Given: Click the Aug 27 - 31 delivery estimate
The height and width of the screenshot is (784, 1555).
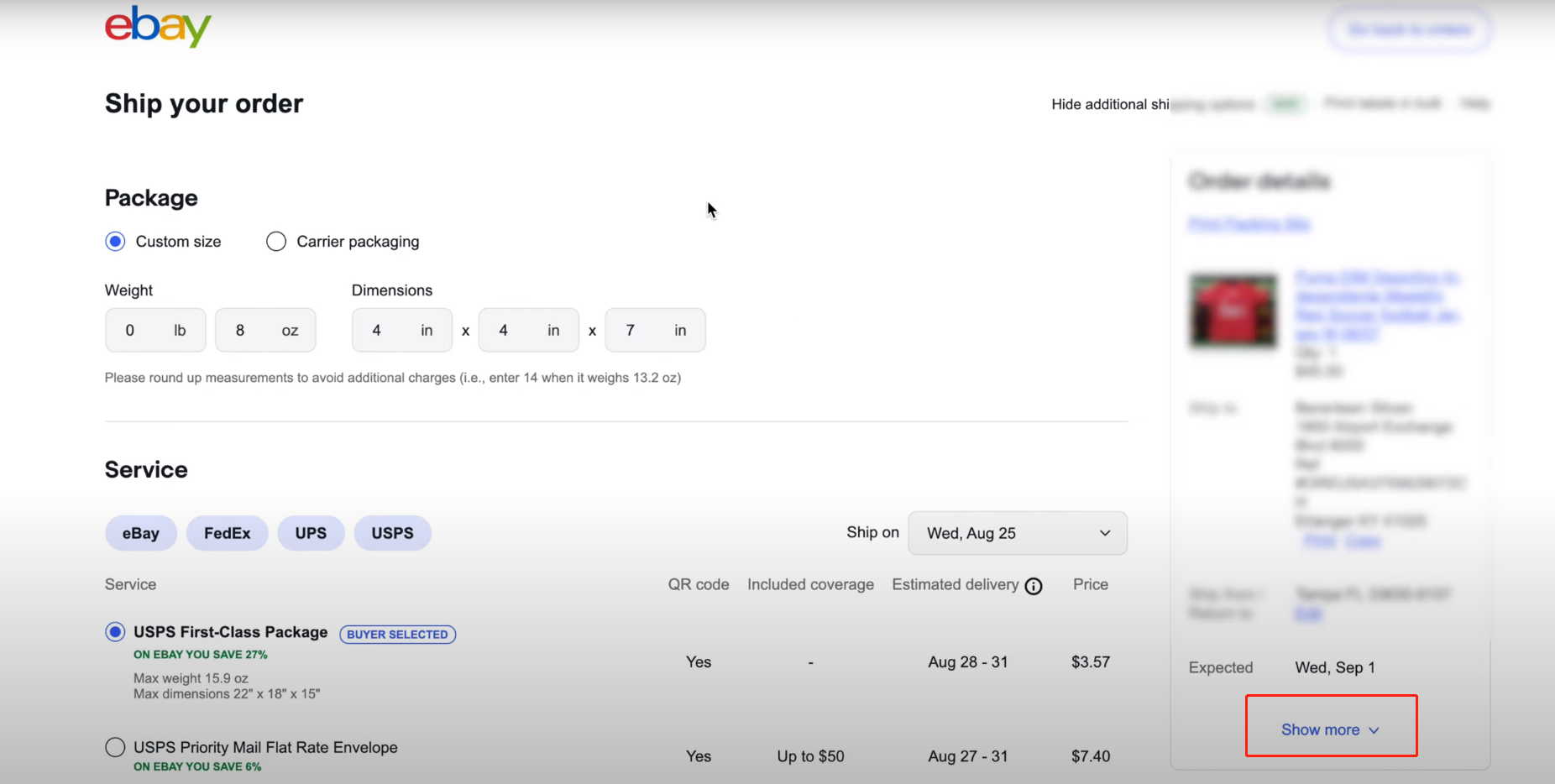Looking at the screenshot, I should click(968, 756).
